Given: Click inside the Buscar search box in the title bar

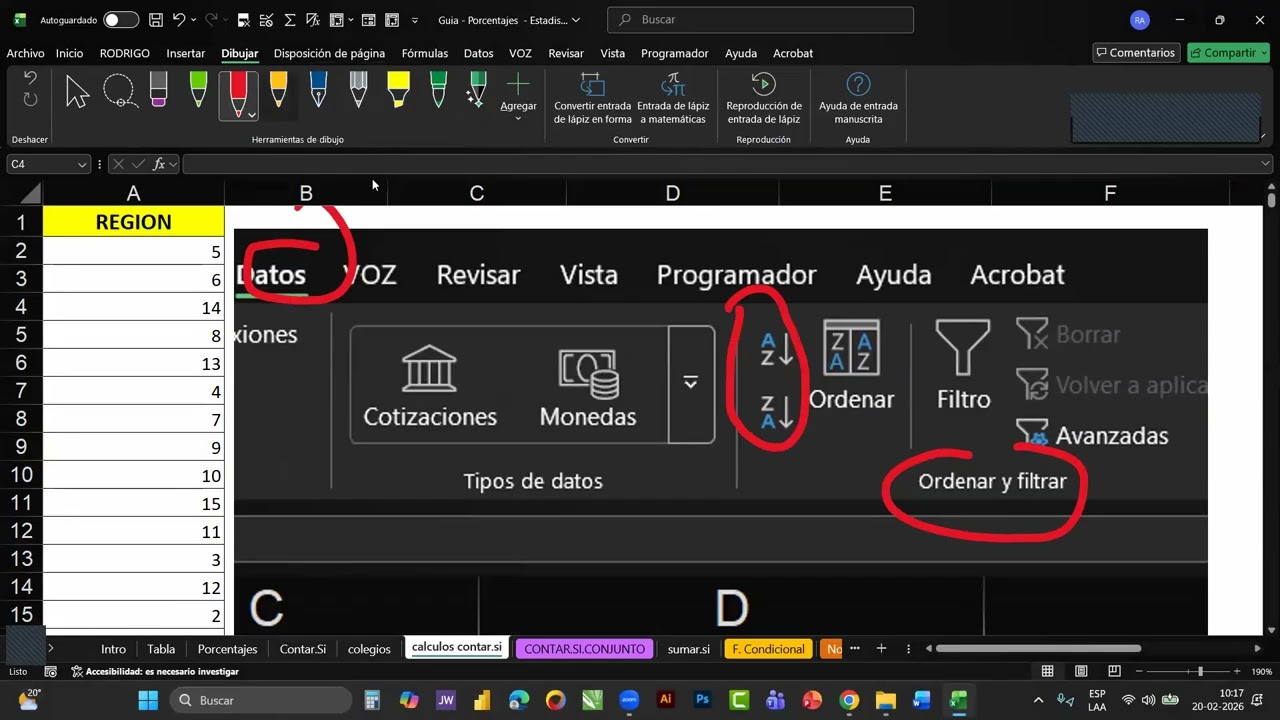Looking at the screenshot, I should coord(760,20).
